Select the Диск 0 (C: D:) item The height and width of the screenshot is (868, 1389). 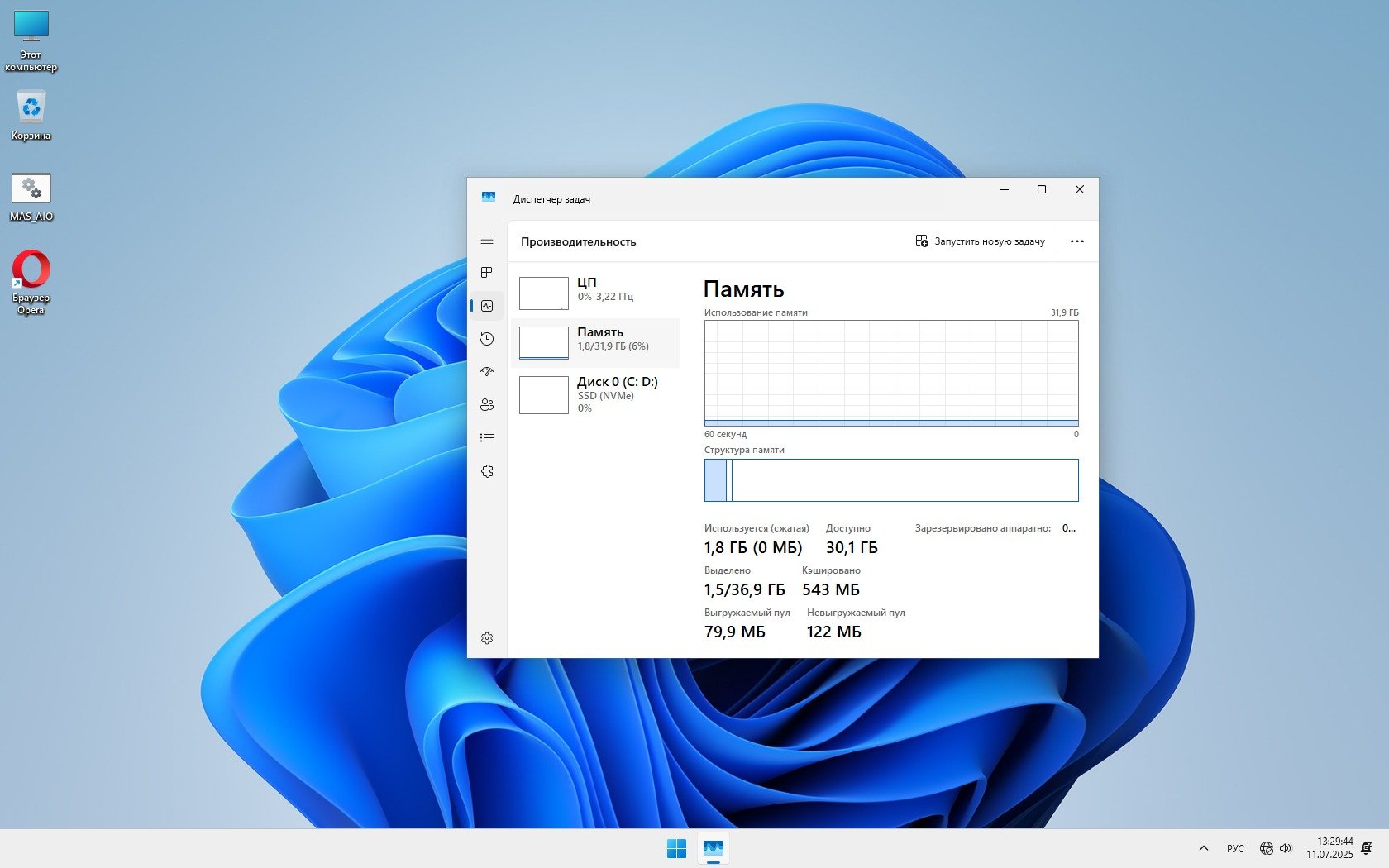595,394
